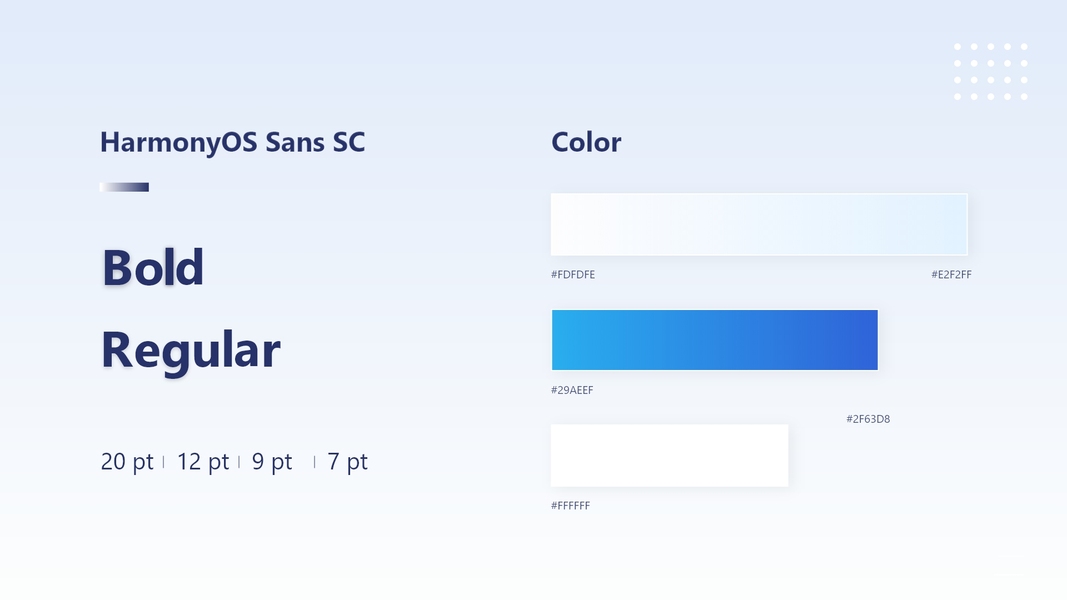Select the solid white color swatch
Screen dimensions: 1067x600
(x=669, y=456)
